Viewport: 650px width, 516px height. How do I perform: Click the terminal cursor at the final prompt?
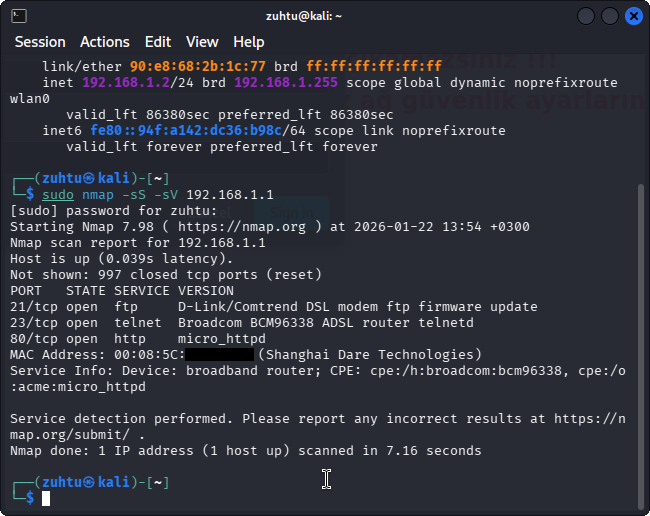pos(46,499)
